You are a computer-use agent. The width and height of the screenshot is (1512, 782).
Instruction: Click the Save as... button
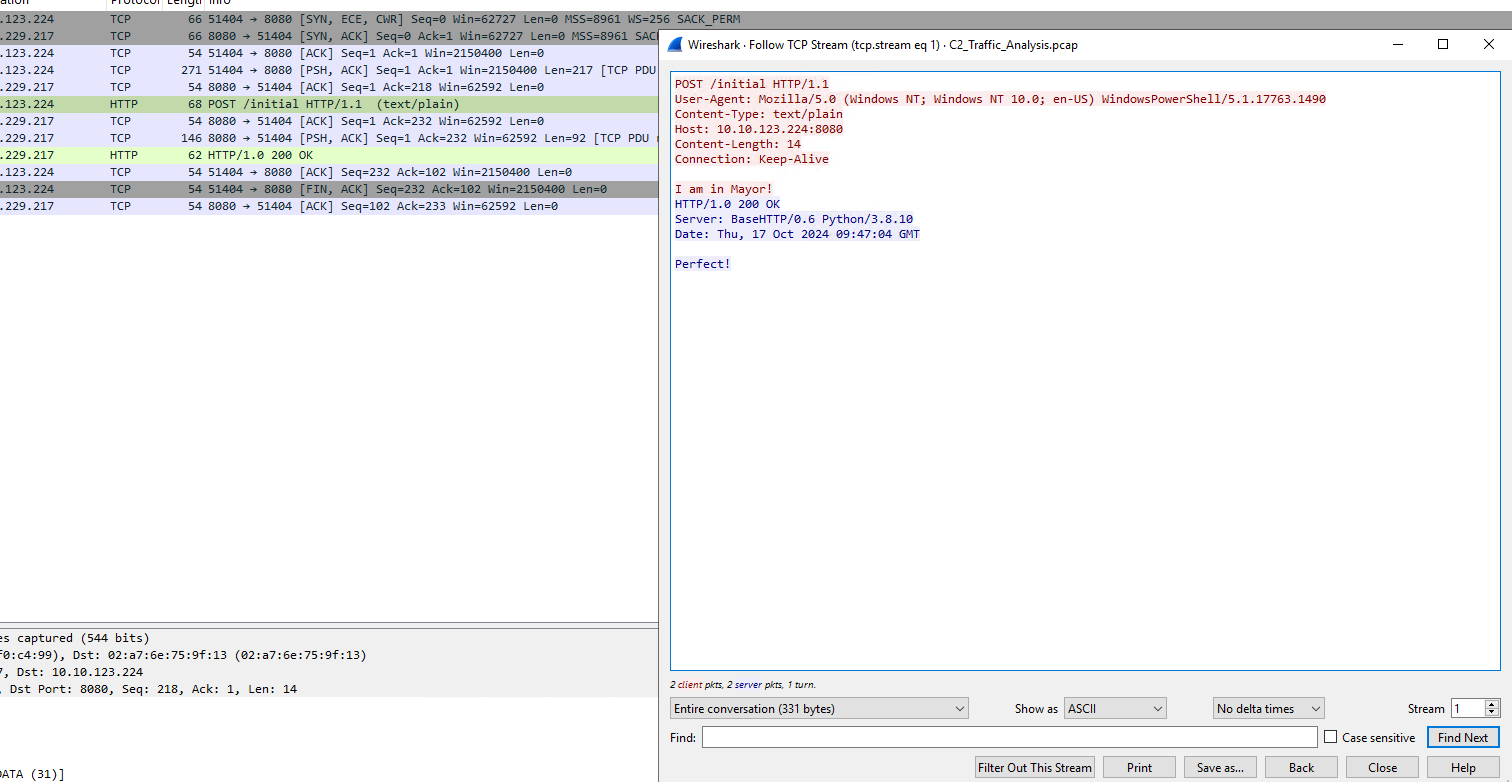click(x=1220, y=768)
